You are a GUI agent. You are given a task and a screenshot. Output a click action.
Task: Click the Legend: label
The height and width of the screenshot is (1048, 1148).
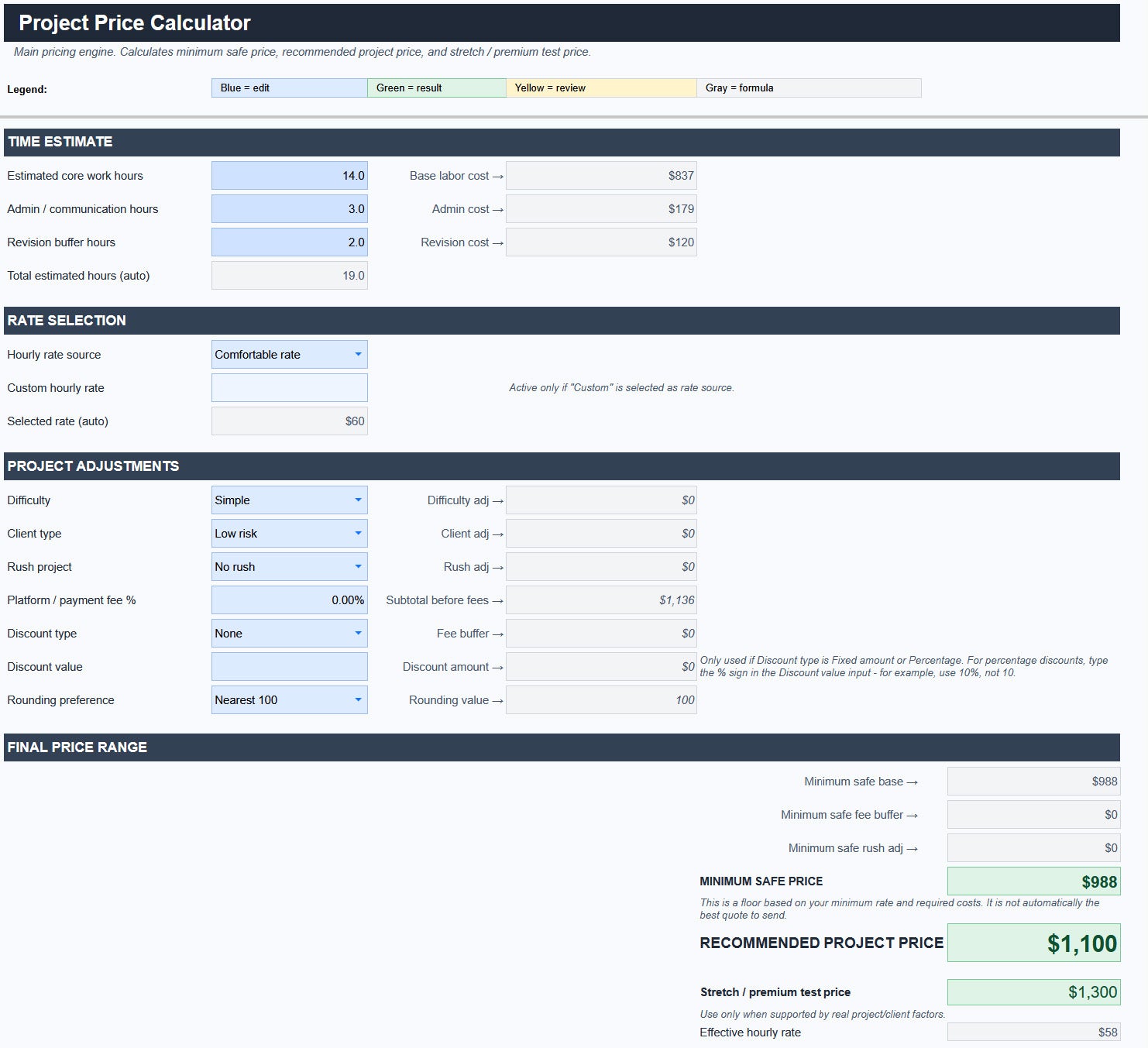(x=27, y=89)
